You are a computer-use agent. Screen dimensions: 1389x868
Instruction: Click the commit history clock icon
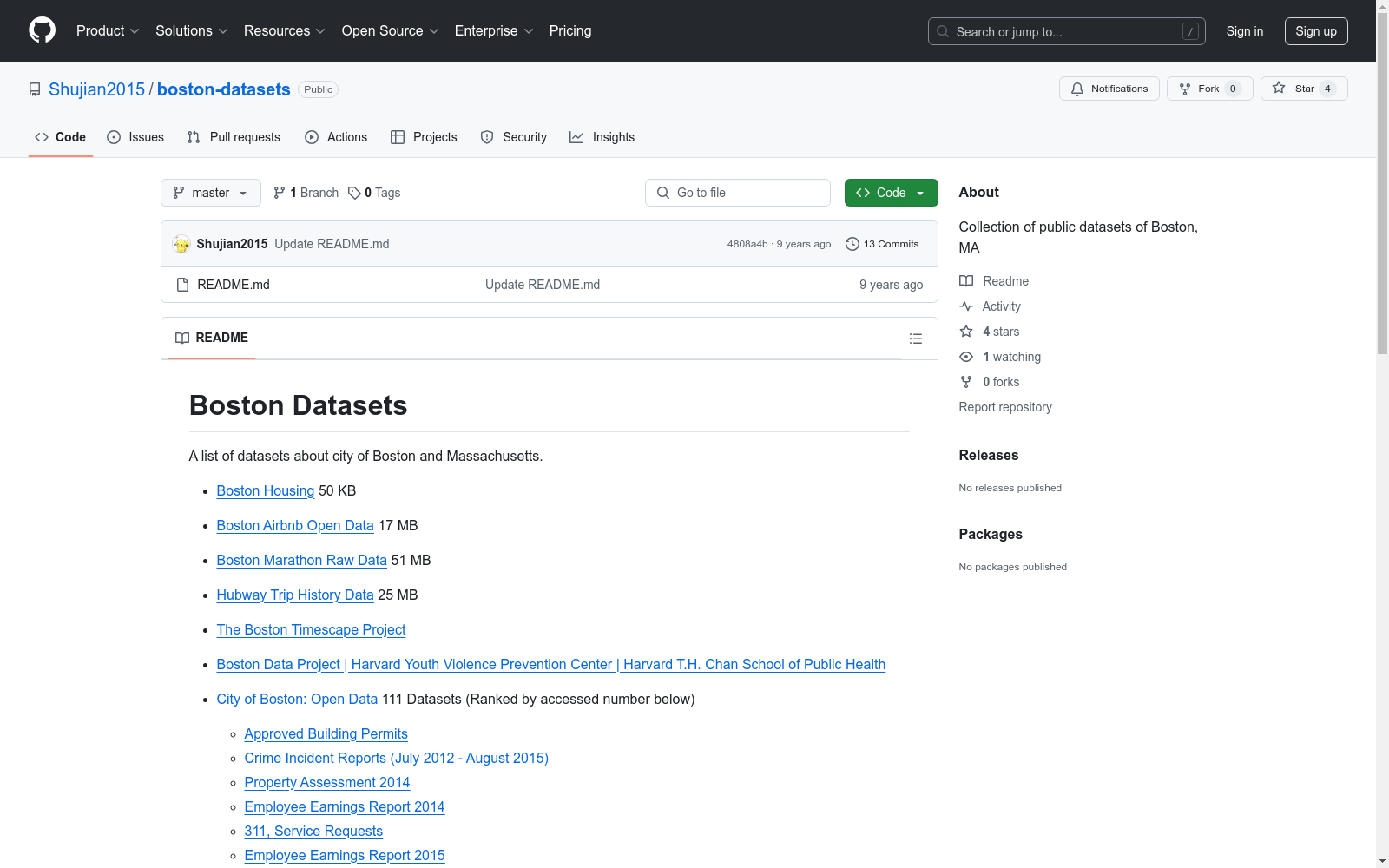pos(852,244)
